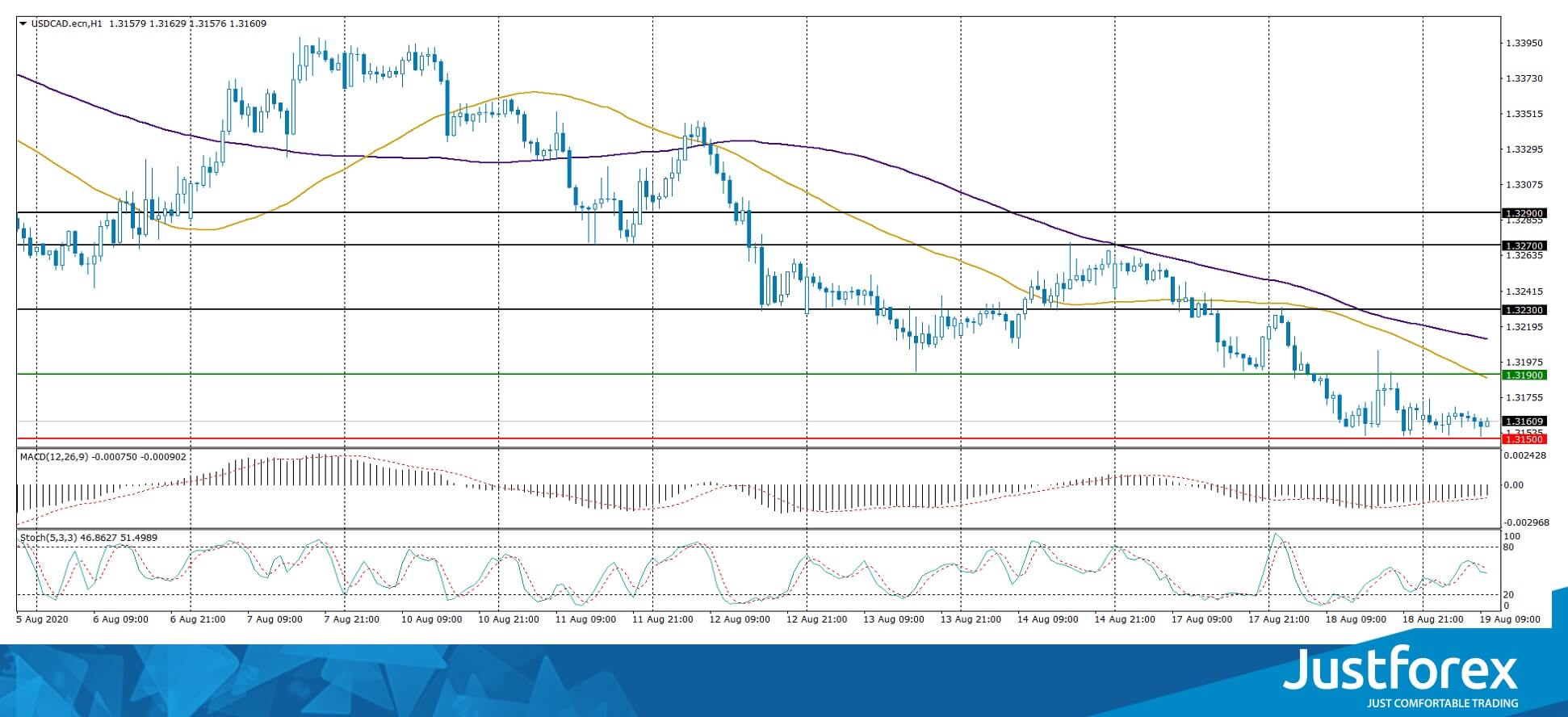
Task: Click the 7 Aug 09:00 time label
Action: click(275, 620)
